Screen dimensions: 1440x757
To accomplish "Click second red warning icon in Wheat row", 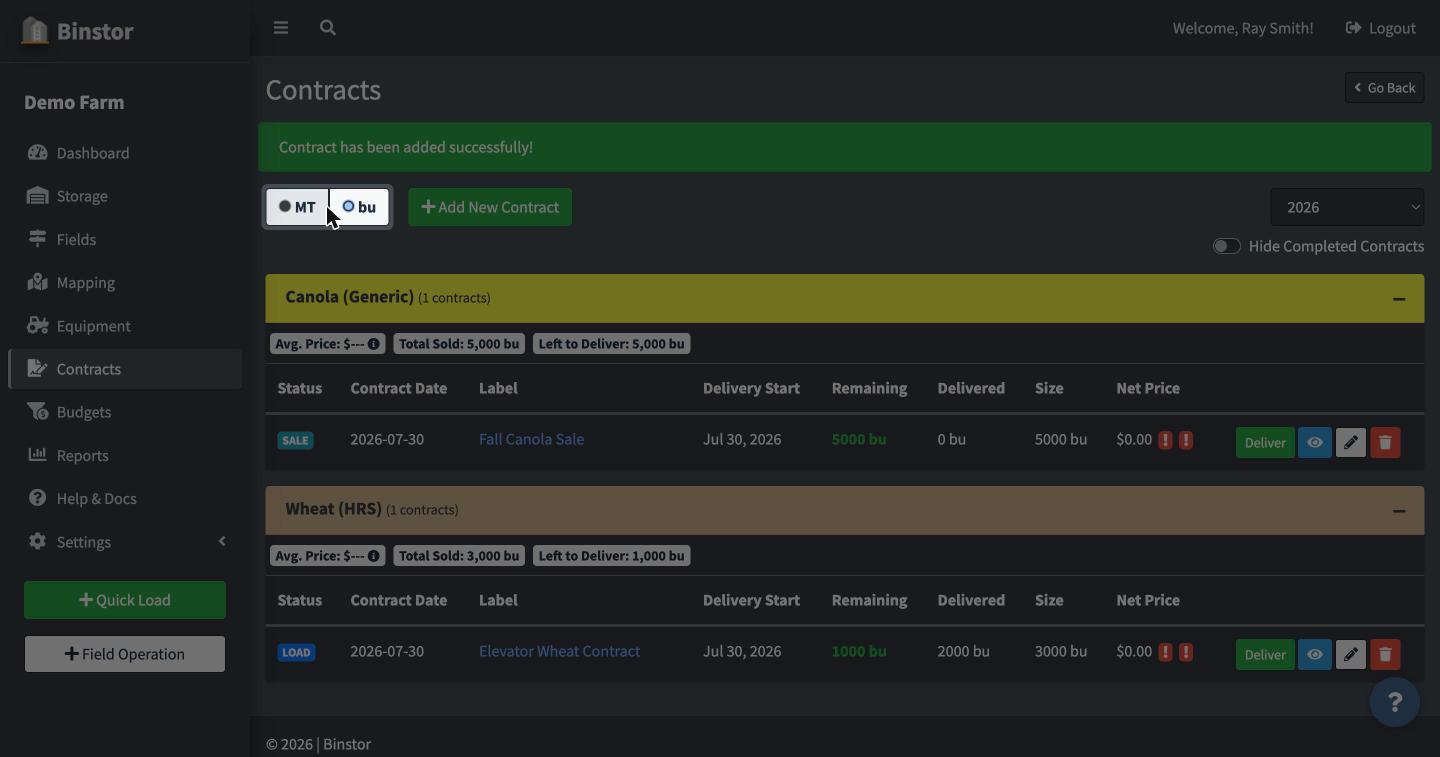I will pos(1186,652).
